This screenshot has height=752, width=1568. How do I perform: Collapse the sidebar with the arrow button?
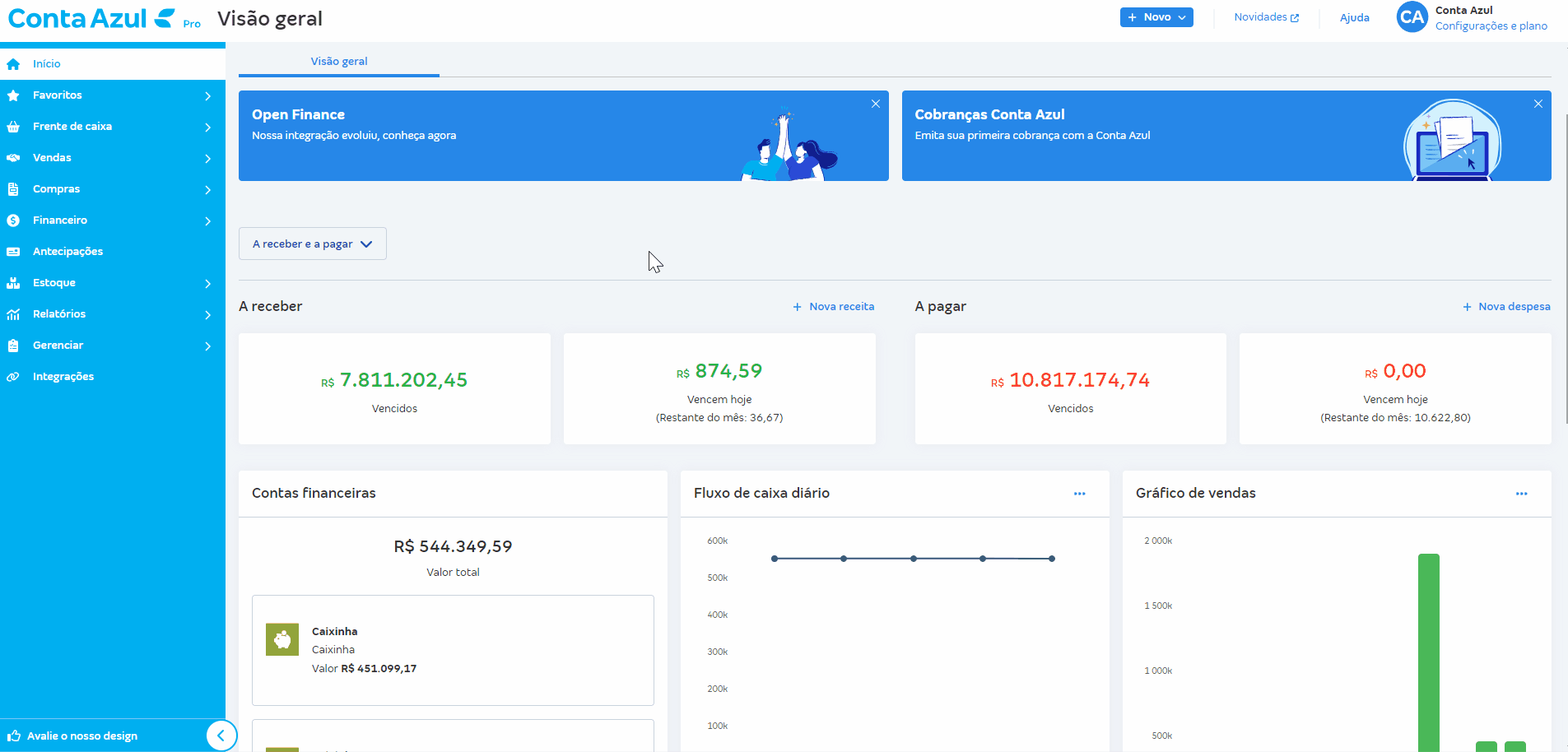221,736
